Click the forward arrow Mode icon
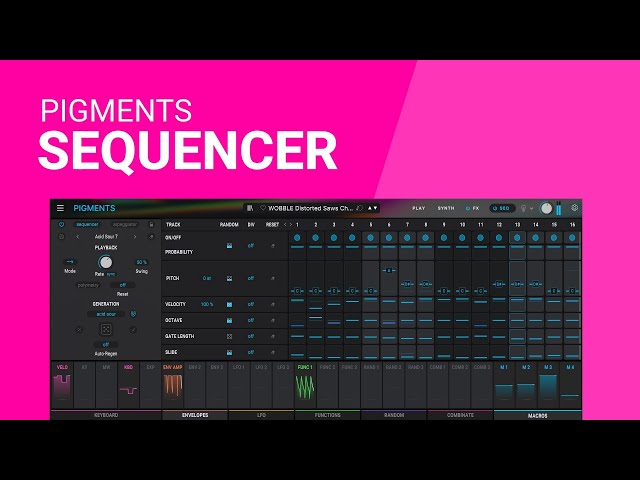The image size is (640, 480). coord(70,262)
